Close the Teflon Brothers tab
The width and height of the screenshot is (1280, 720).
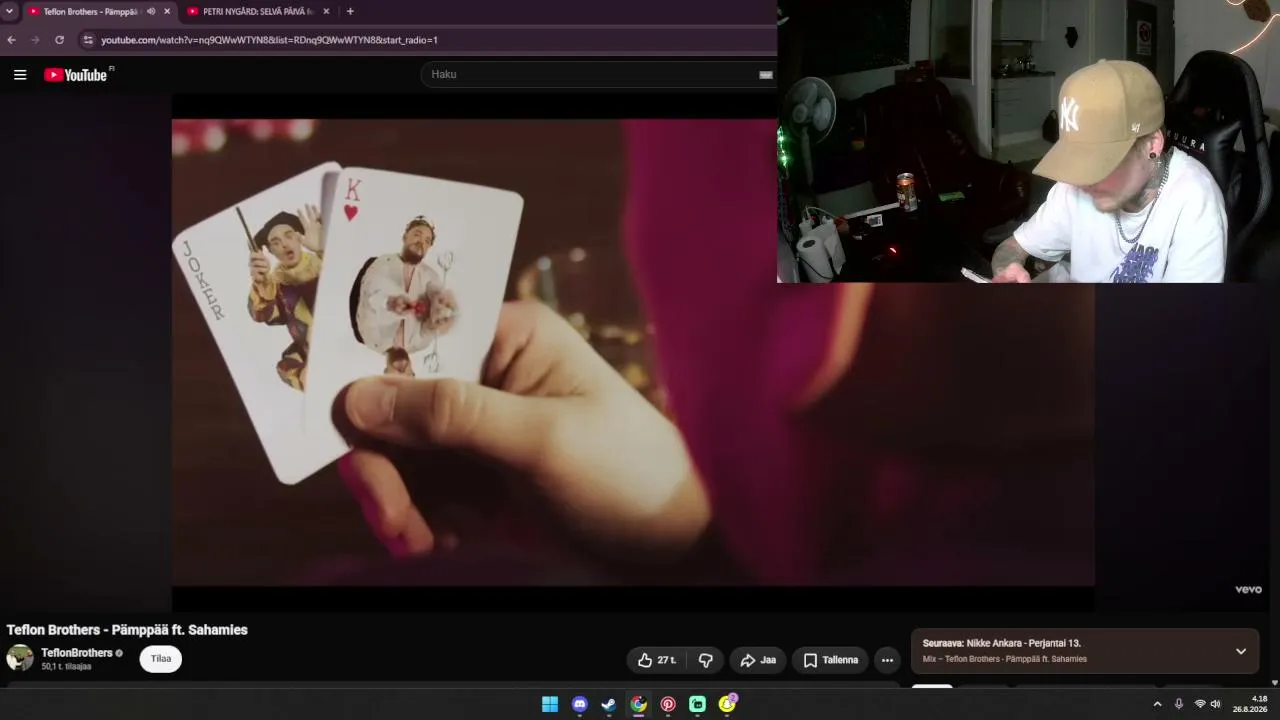[x=167, y=11]
